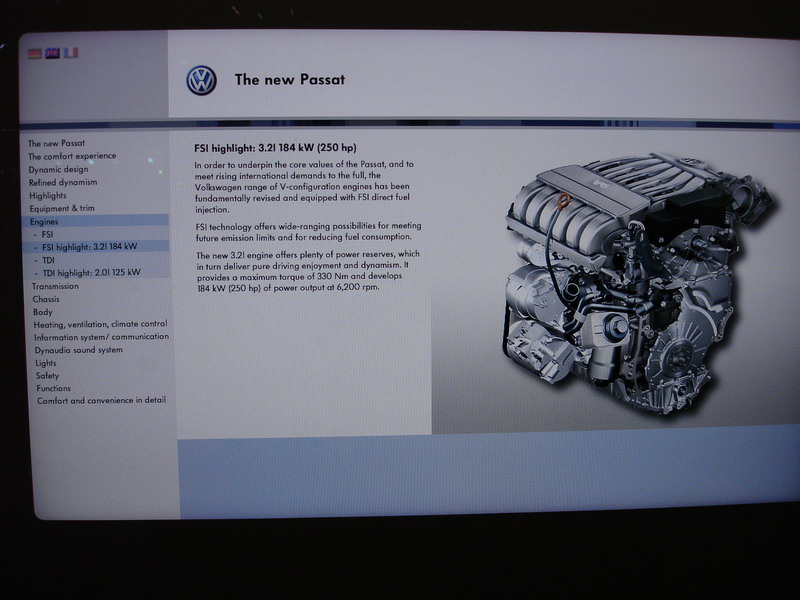This screenshot has width=800, height=600.
Task: Click the V6 engine image
Action: pos(638,283)
